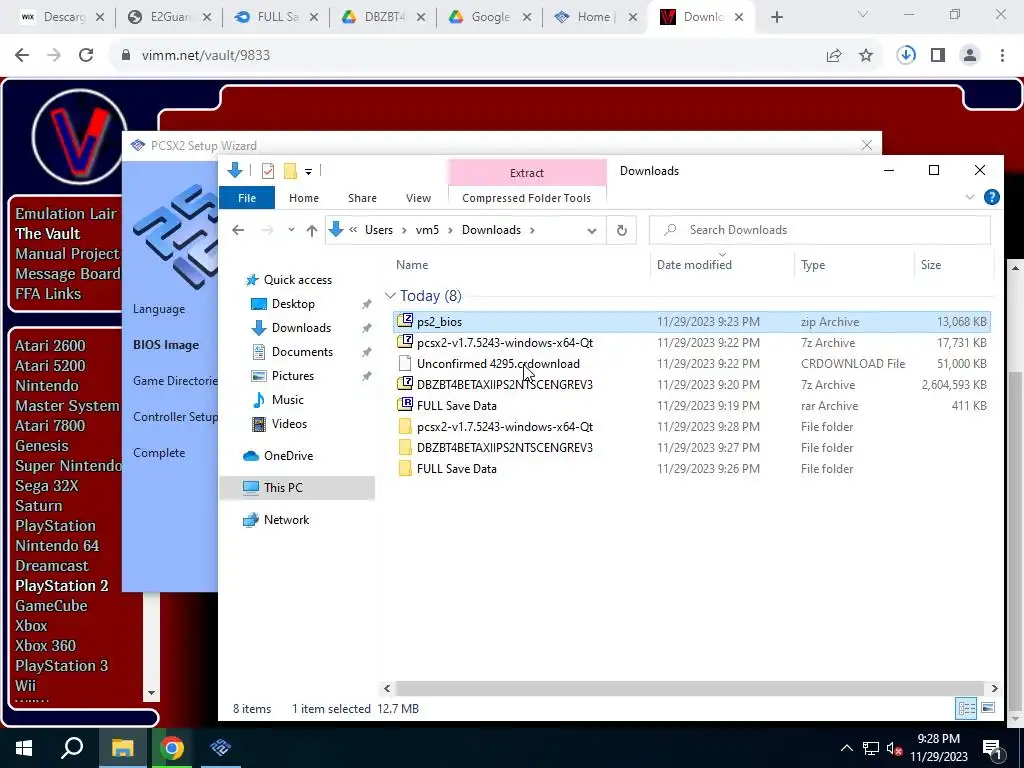Open Compressed Folder Tools tab

tap(526, 198)
